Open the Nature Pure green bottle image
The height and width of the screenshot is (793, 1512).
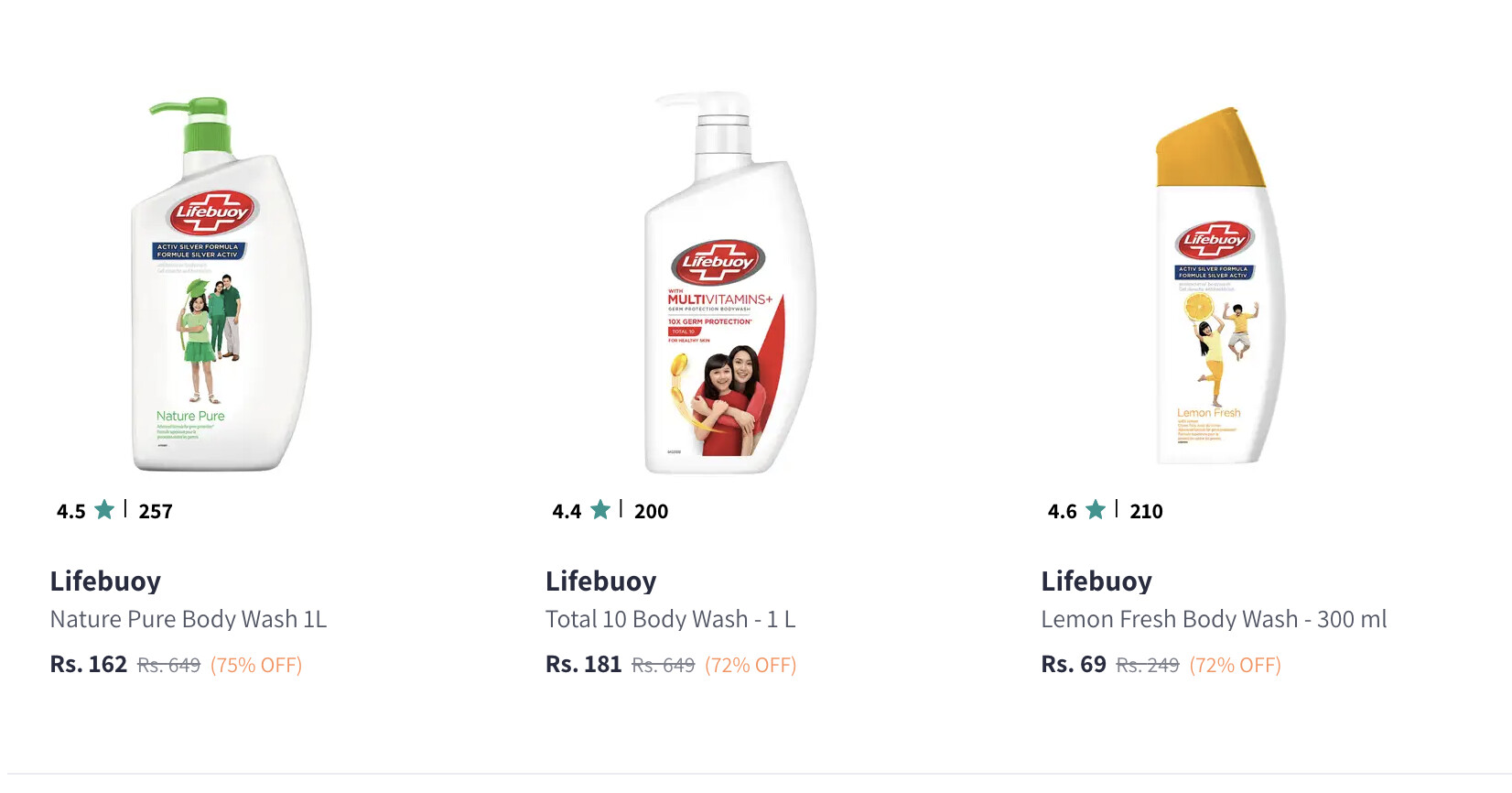[220, 284]
